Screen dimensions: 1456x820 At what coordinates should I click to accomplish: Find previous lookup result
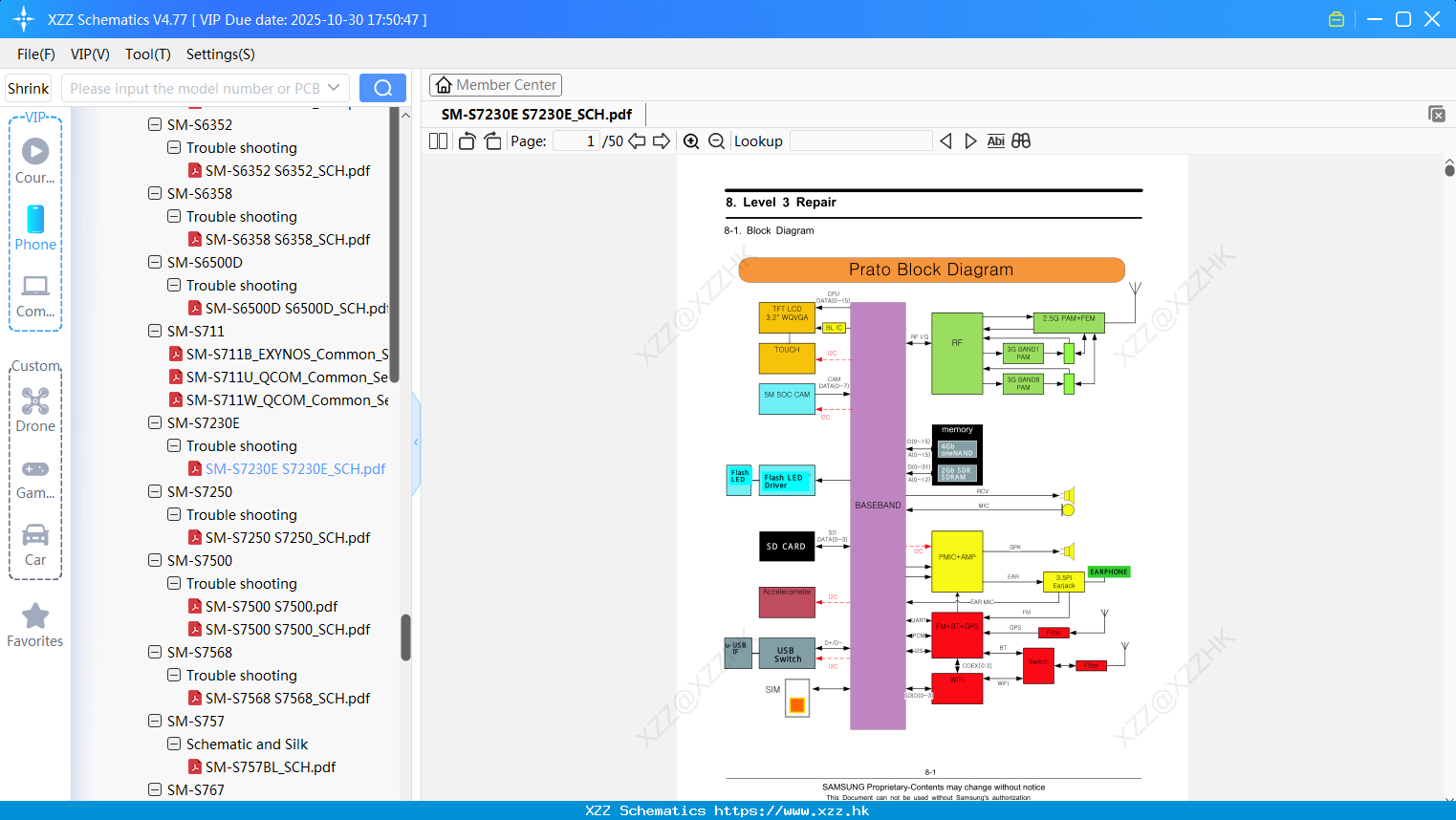[945, 140]
